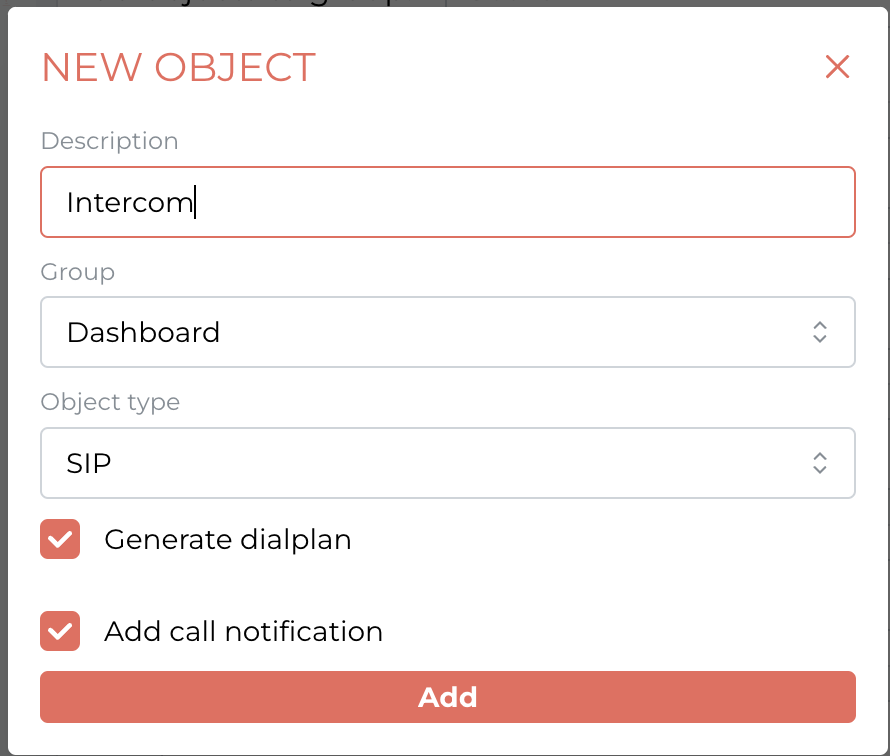890x756 pixels.
Task: Toggle via the Generate dialplan label text
Action: pos(228,539)
